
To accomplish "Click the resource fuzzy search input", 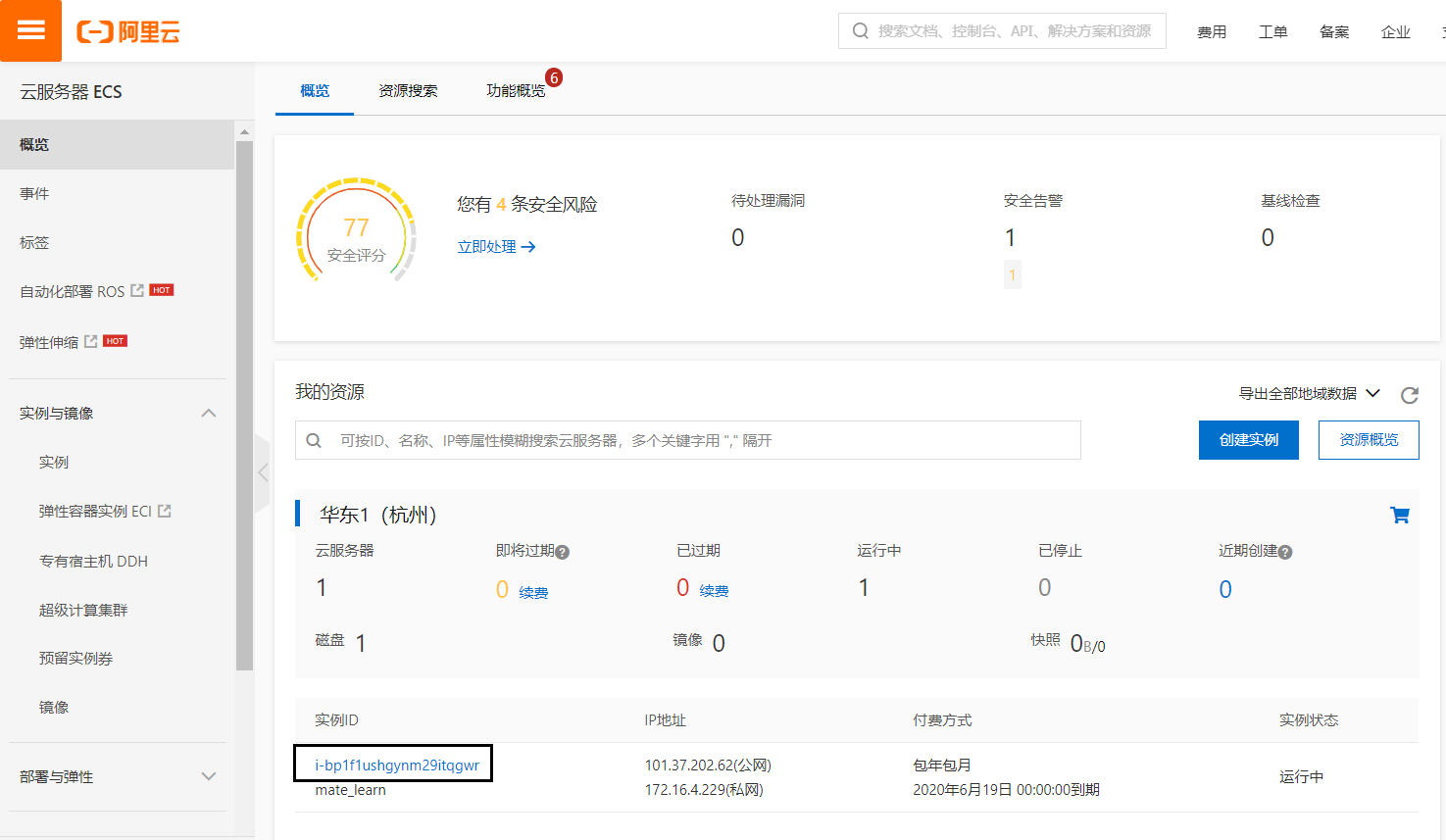I will (688, 440).
